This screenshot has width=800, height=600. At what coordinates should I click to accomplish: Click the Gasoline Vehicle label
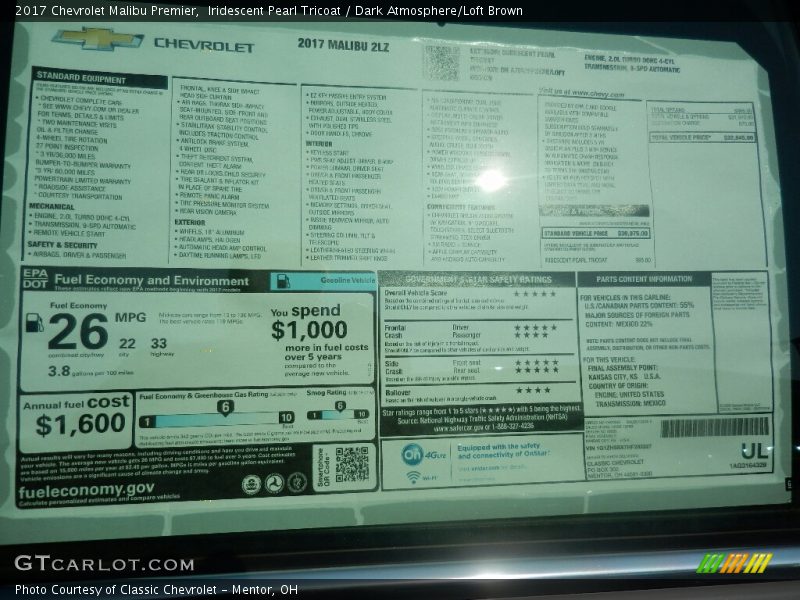(347, 280)
